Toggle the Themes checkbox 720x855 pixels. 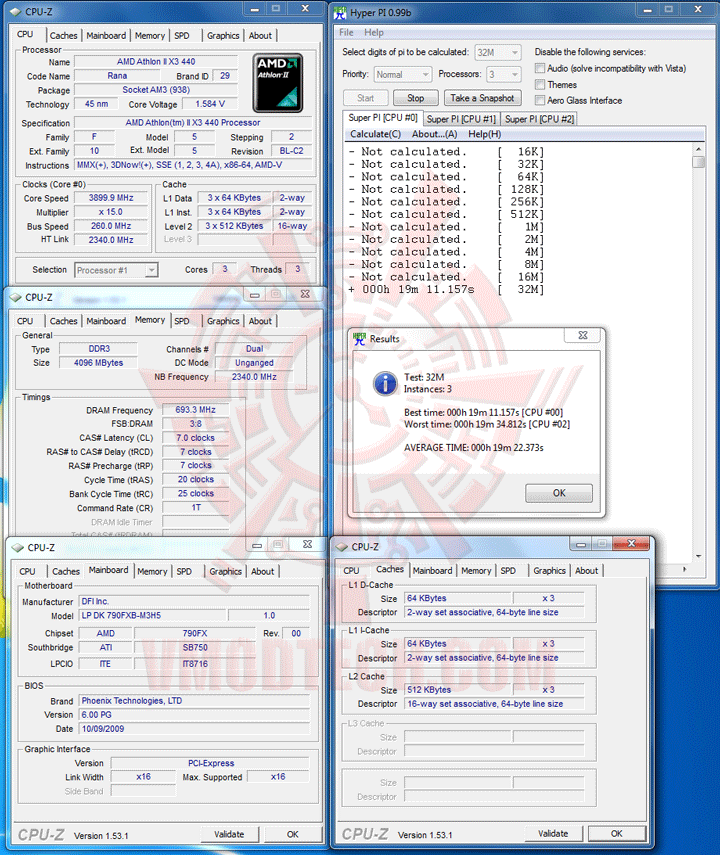click(x=540, y=85)
